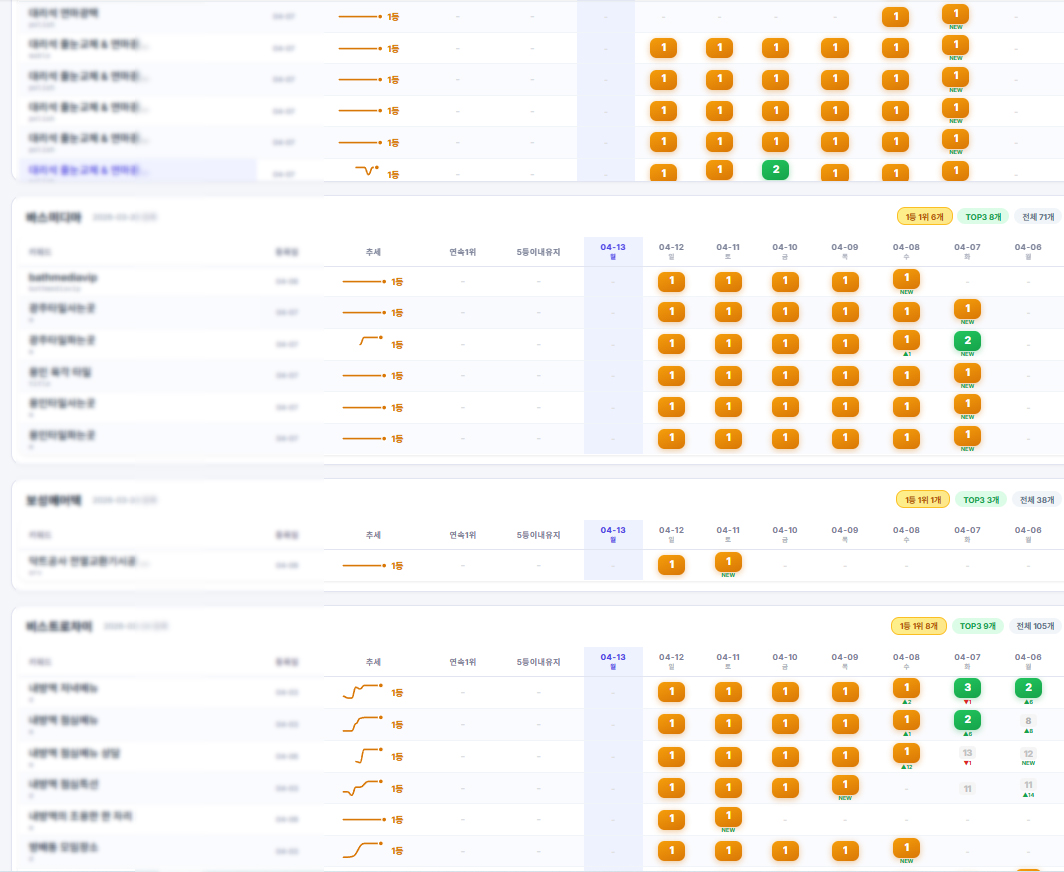The width and height of the screenshot is (1064, 872).
Task: Click gray rank 11 badge showing ▲14
Action: click(x=1028, y=786)
